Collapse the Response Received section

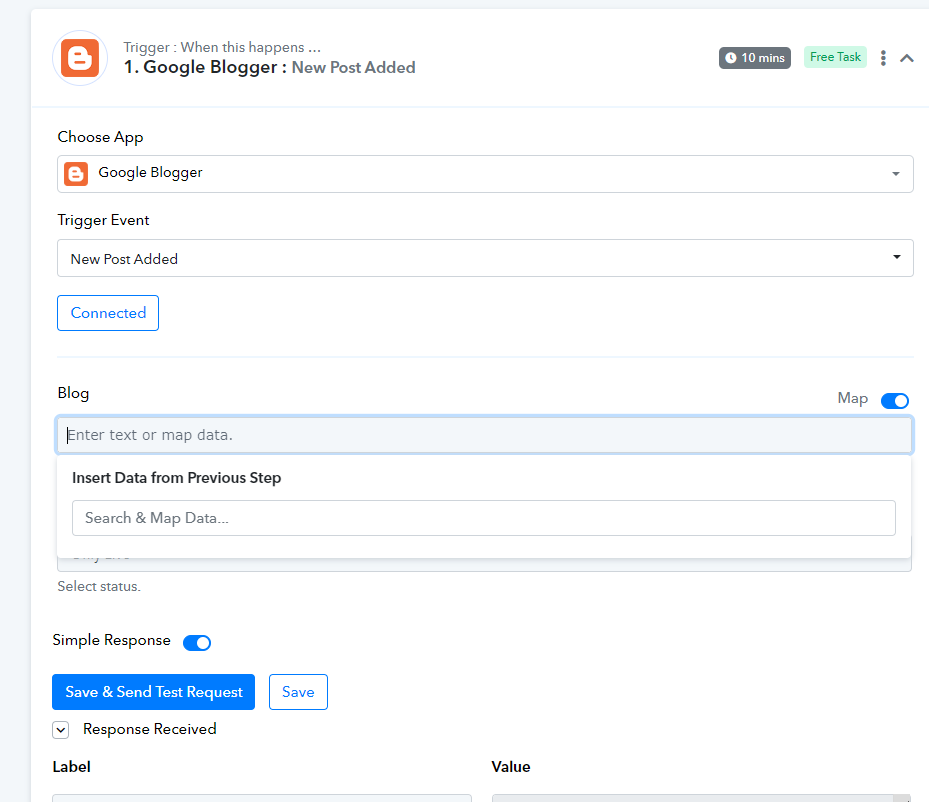[60, 730]
